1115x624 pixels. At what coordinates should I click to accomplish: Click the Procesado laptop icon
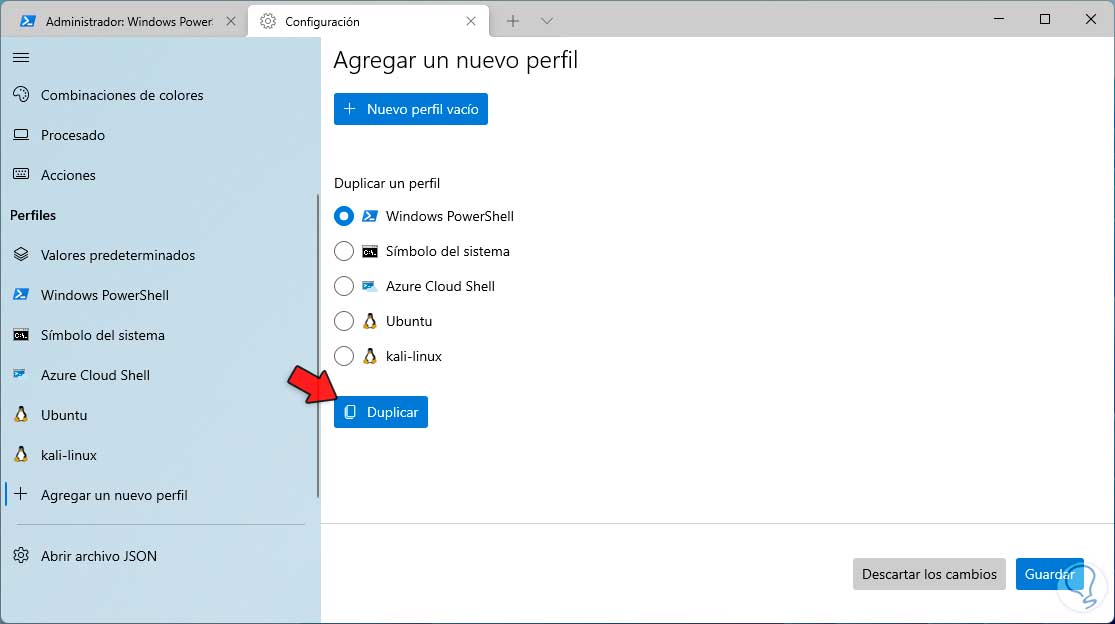coord(21,134)
